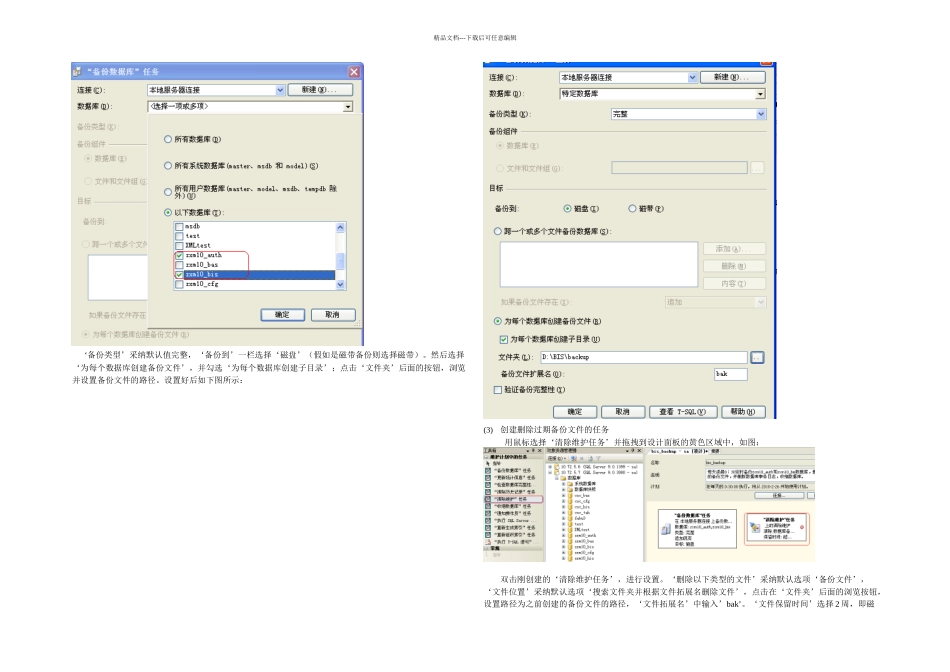Click the database list scrollbar thumb
The image size is (950, 672).
pyautogui.click(x=340, y=261)
